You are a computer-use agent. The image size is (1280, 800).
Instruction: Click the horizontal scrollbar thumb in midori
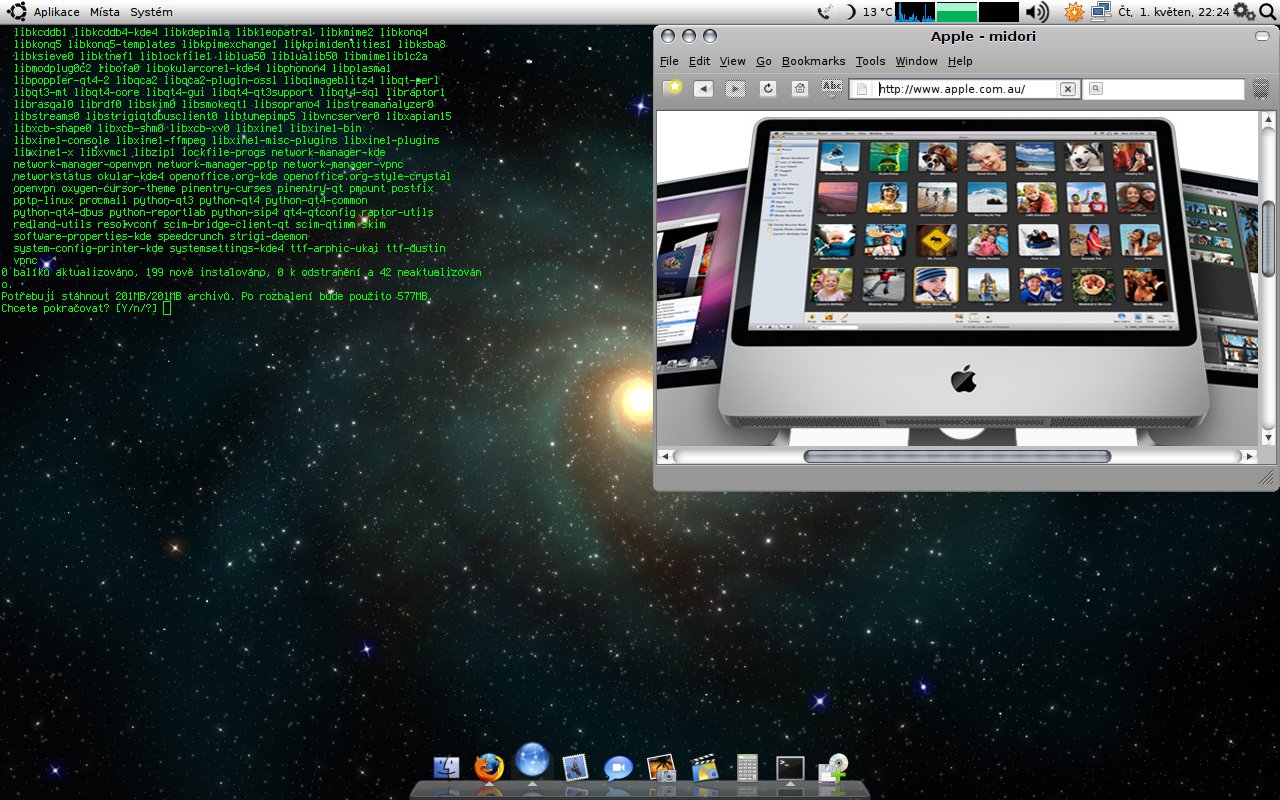click(x=957, y=456)
